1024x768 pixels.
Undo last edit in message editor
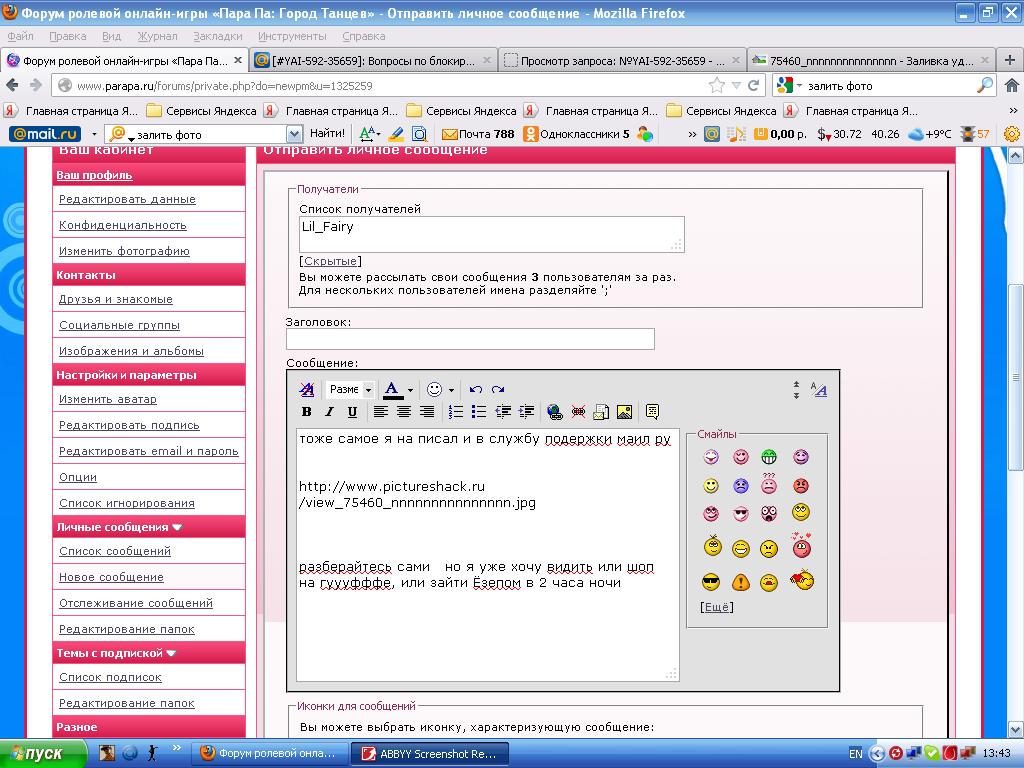click(x=475, y=390)
